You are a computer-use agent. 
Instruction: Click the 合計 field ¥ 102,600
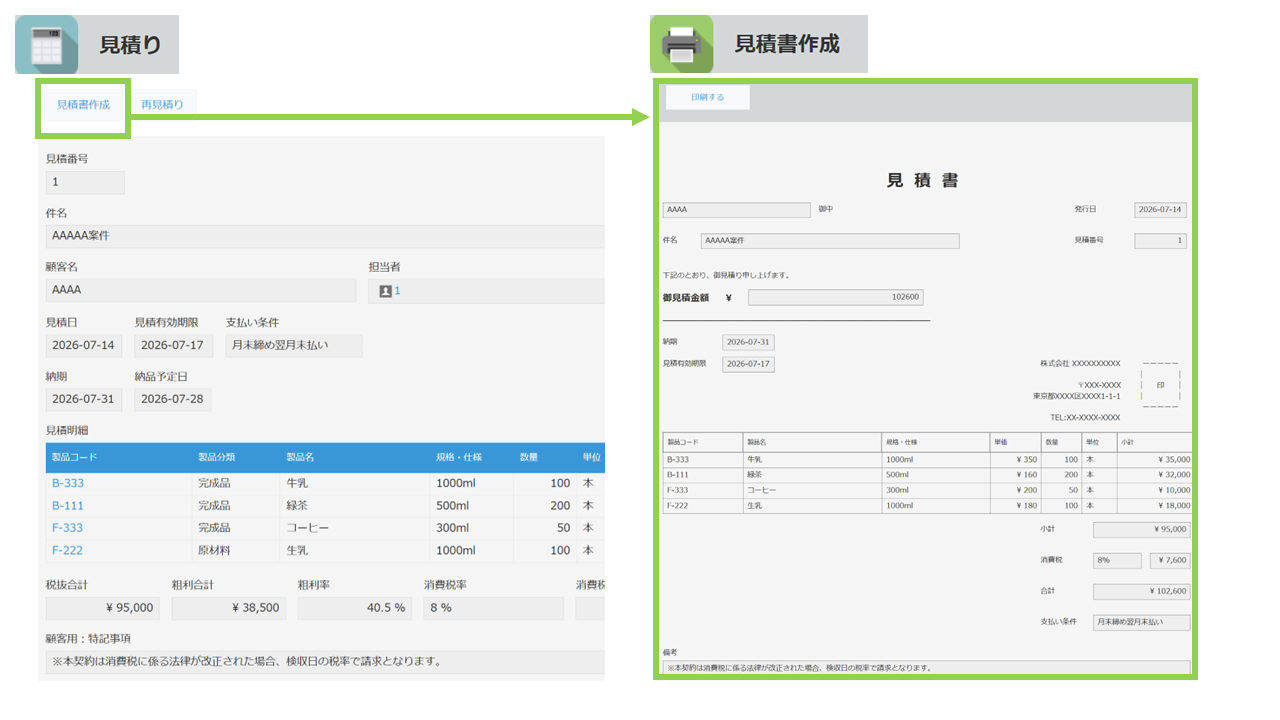point(1142,592)
